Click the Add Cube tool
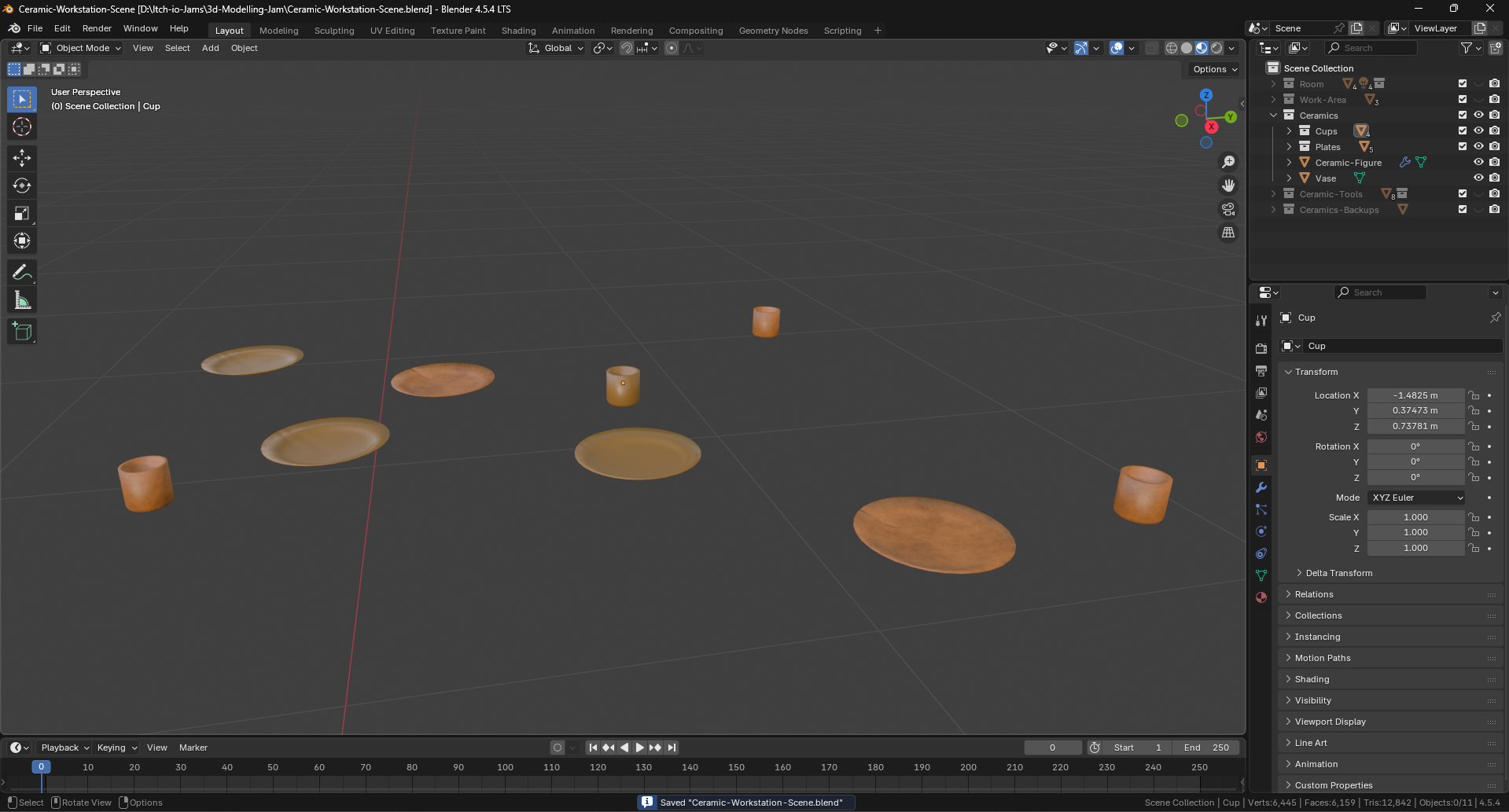 pos(22,332)
